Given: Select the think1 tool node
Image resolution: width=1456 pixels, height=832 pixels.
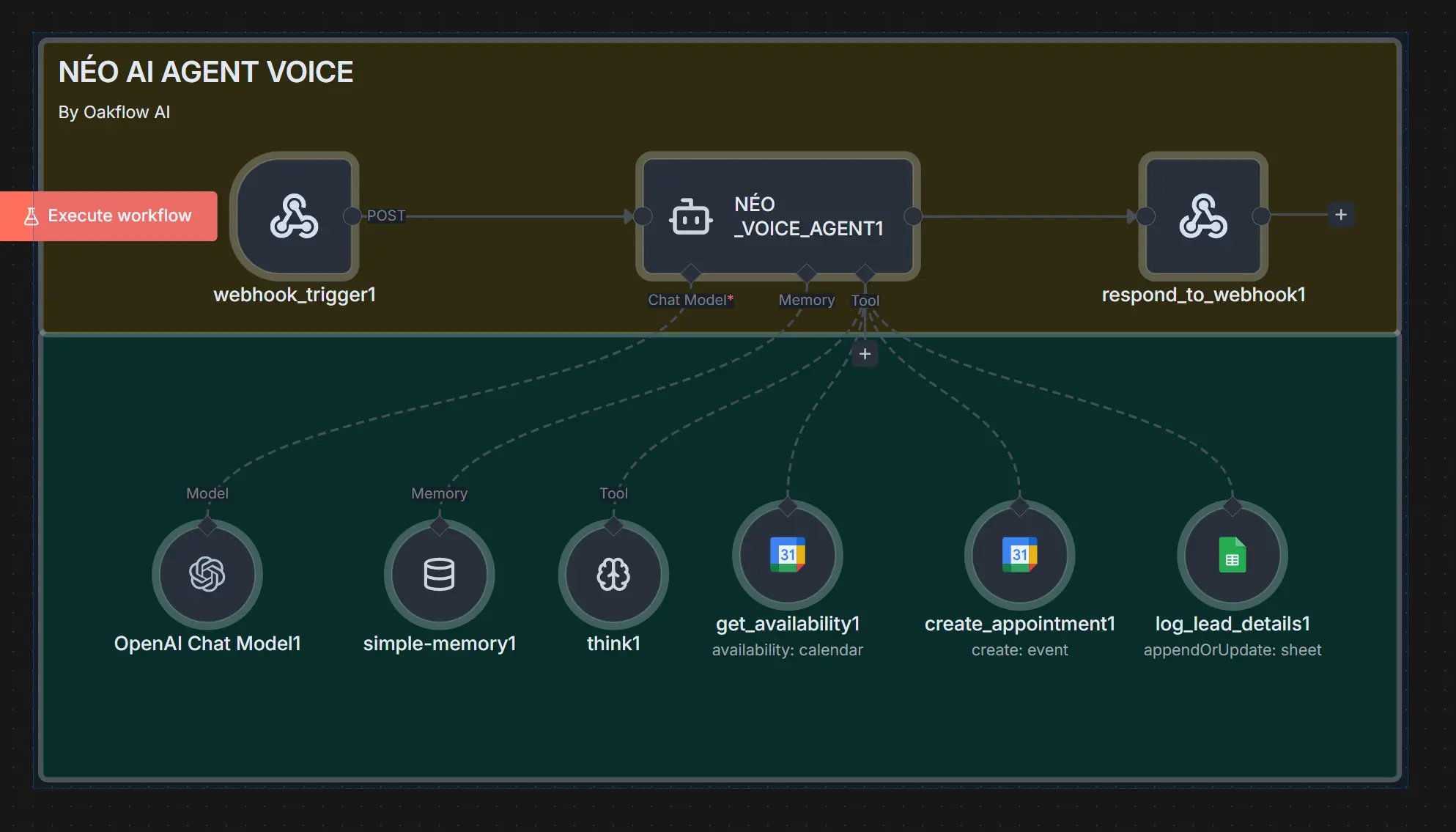Looking at the screenshot, I should [x=613, y=575].
